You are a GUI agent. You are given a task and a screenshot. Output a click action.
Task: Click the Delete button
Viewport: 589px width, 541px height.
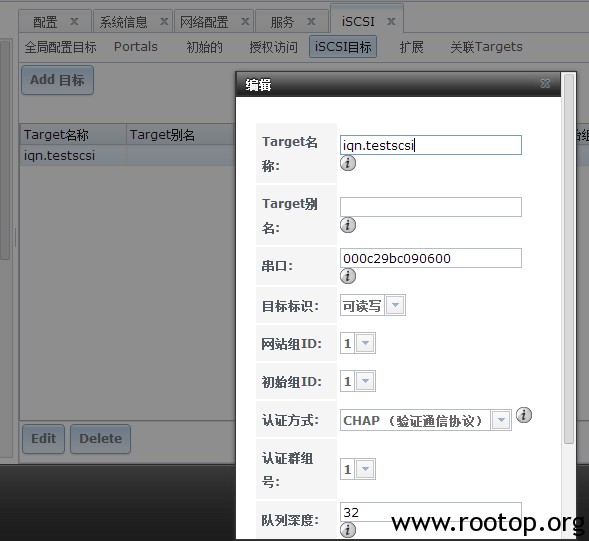(x=101, y=439)
